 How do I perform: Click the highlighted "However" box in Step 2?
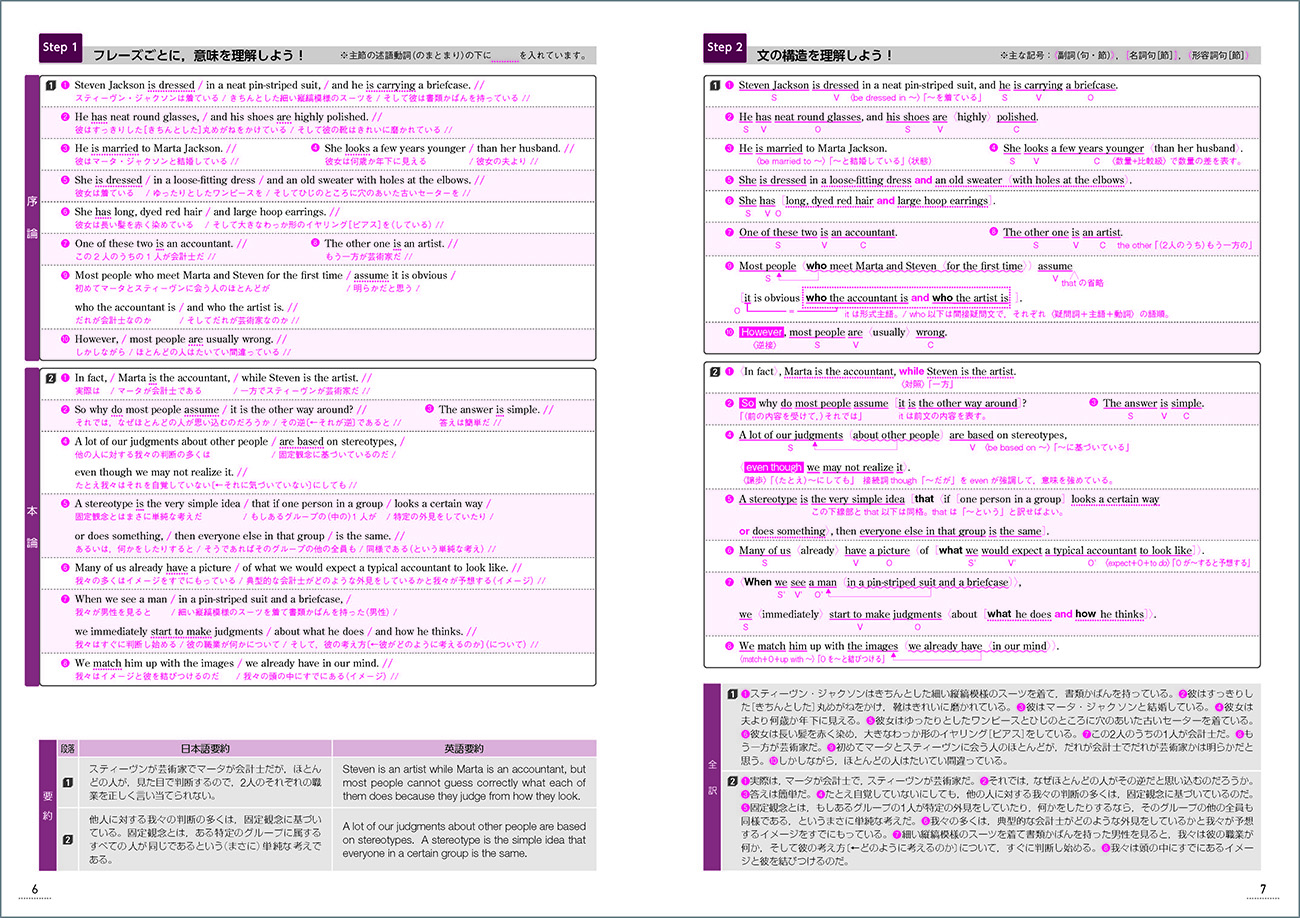[762, 332]
